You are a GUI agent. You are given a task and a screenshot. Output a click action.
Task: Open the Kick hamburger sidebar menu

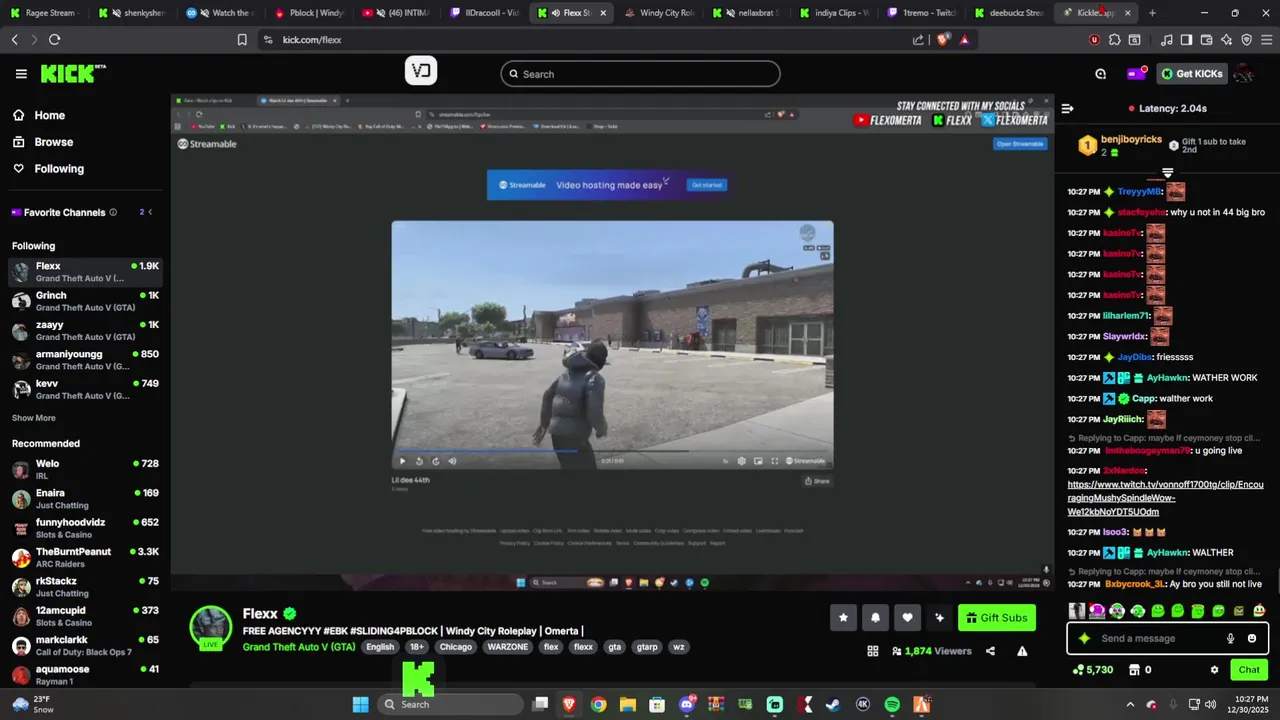(21, 74)
